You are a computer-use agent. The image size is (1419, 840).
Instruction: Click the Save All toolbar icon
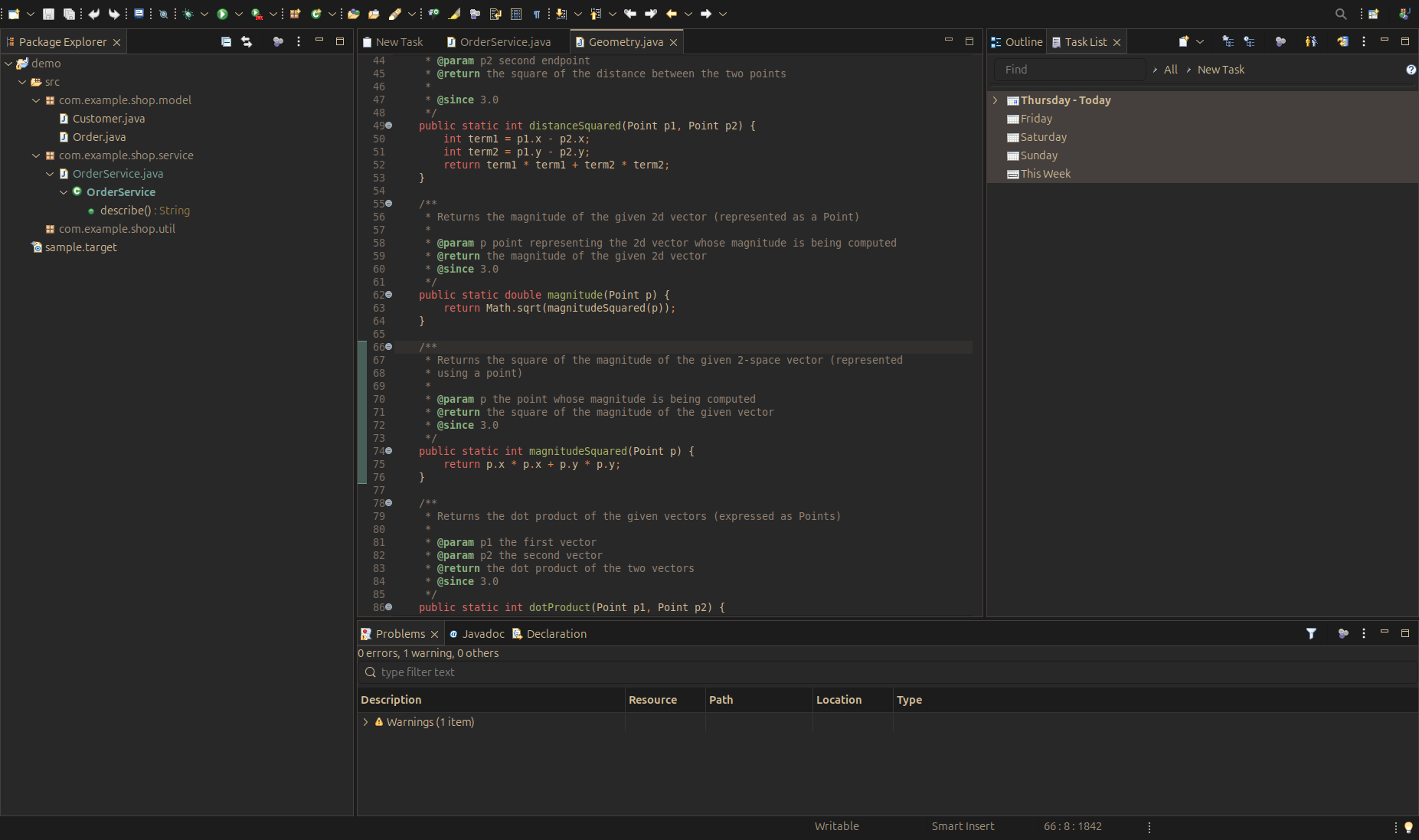69,14
